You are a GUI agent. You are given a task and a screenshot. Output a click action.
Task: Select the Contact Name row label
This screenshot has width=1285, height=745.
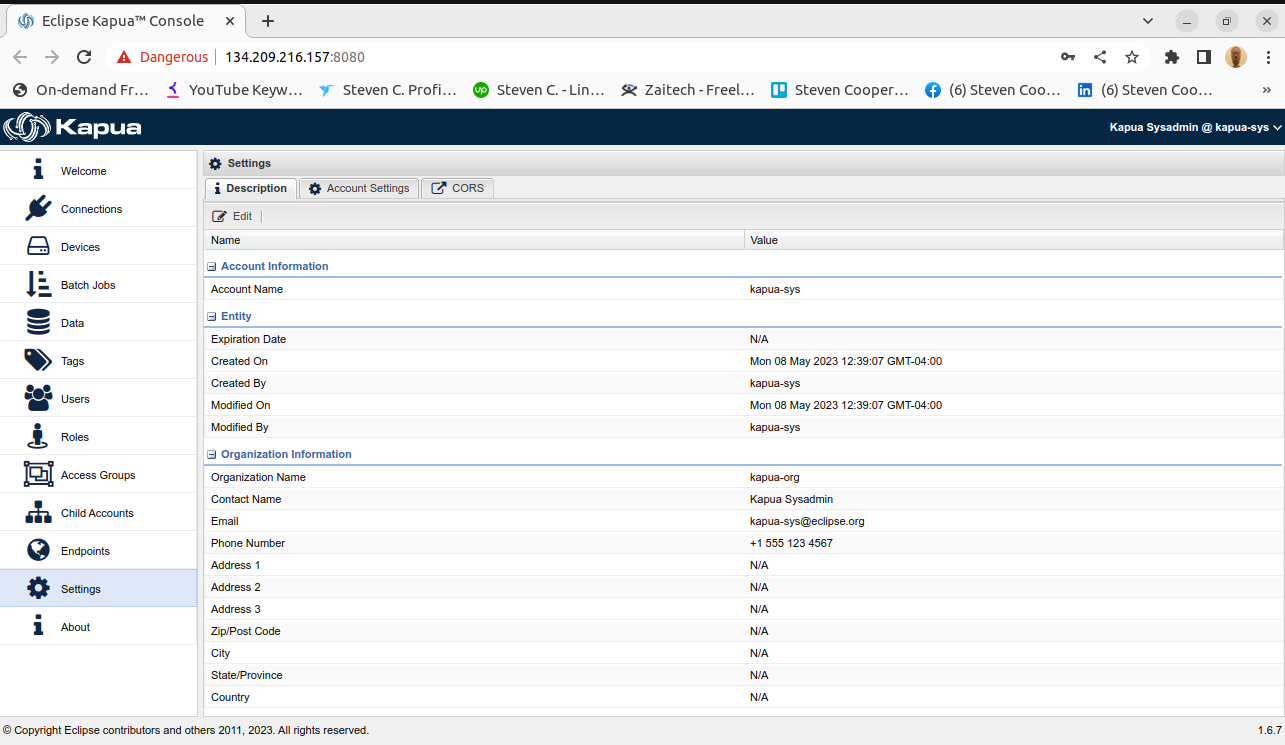pos(246,499)
